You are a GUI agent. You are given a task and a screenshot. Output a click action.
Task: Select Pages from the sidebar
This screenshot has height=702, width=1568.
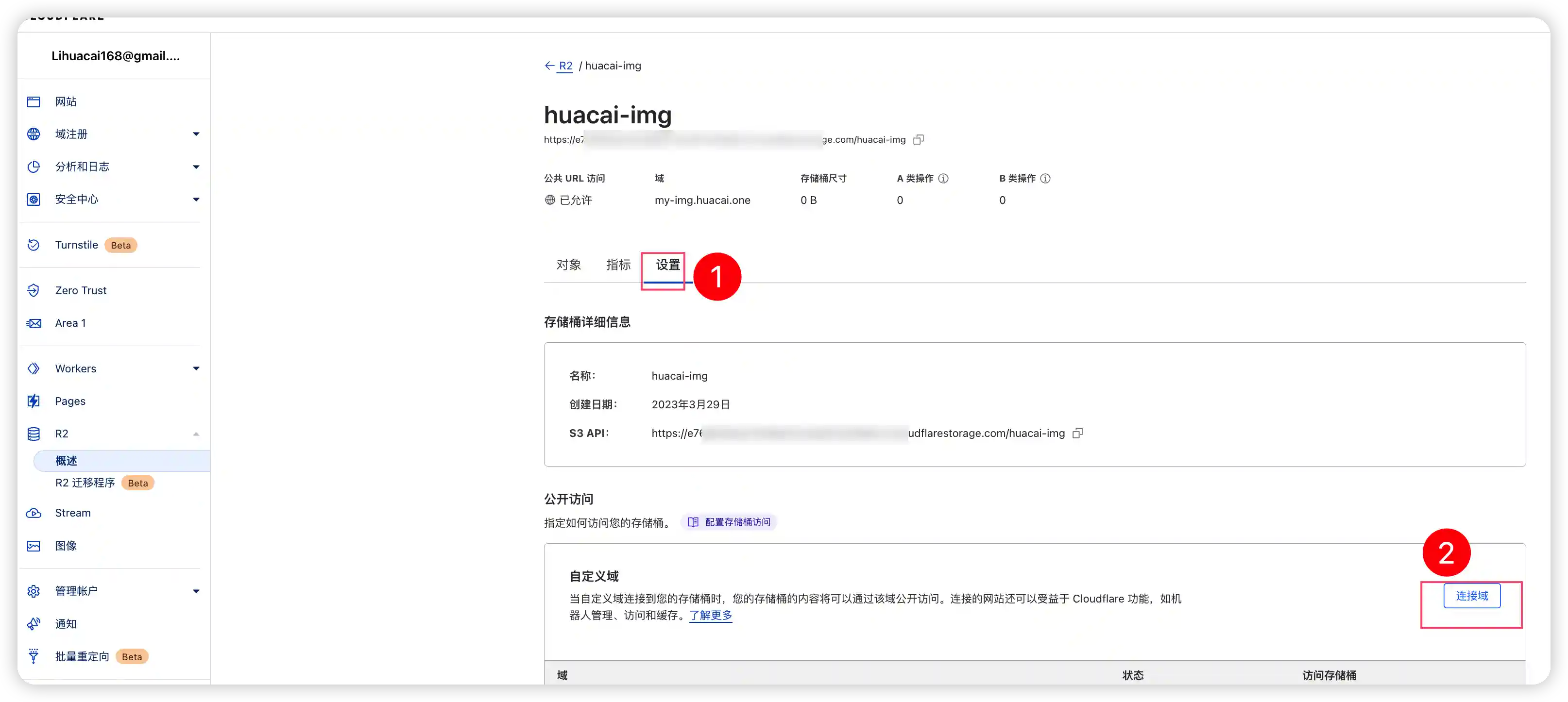coord(69,401)
